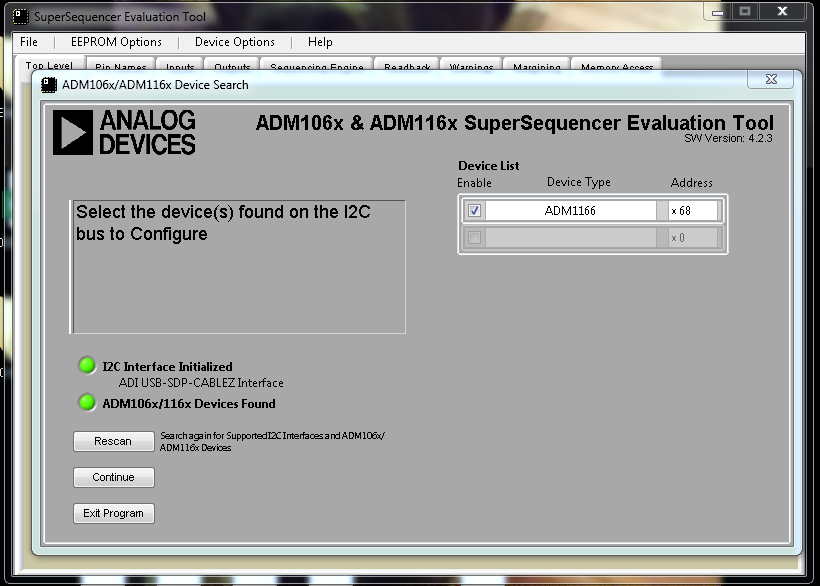
Task: Click the Continue button
Action: coord(113,477)
